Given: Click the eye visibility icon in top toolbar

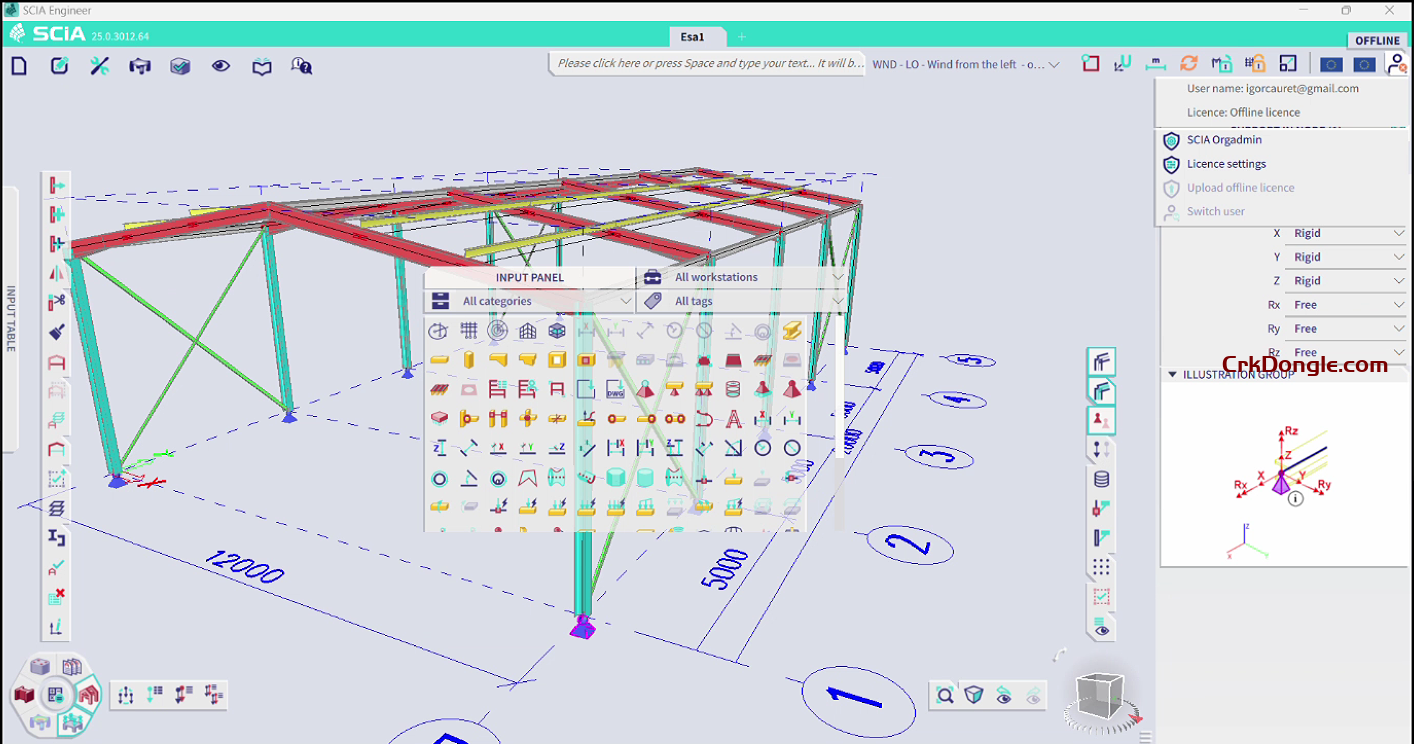Looking at the screenshot, I should [221, 65].
